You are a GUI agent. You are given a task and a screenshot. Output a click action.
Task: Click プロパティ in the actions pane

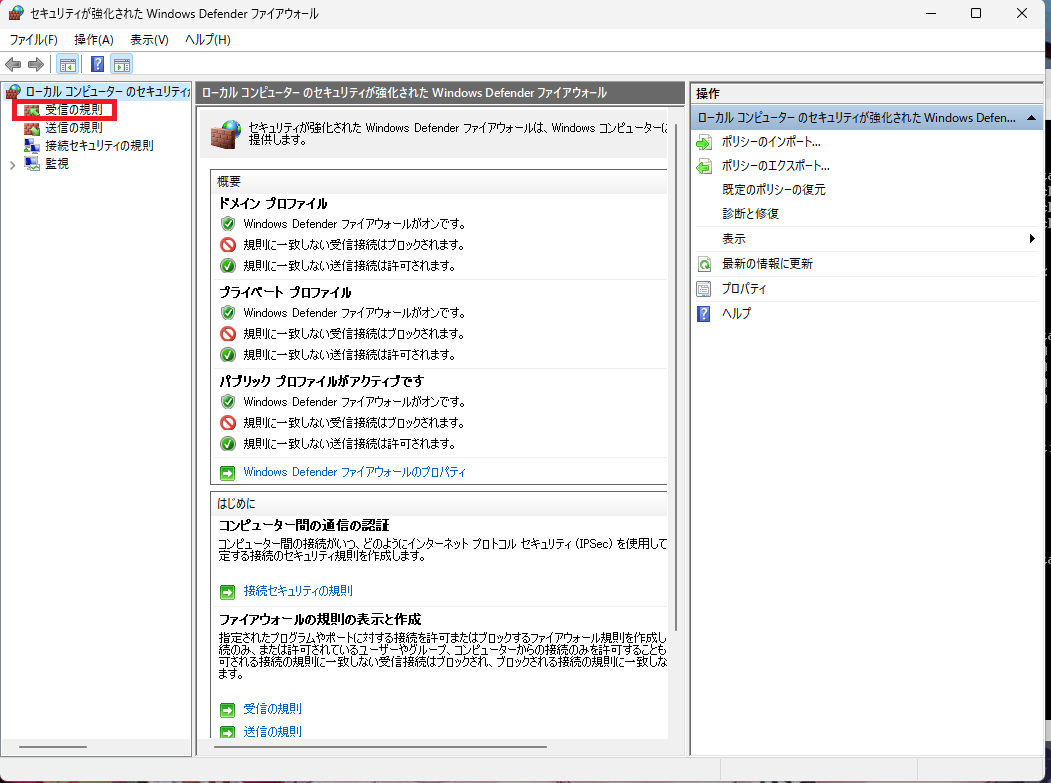(x=743, y=289)
